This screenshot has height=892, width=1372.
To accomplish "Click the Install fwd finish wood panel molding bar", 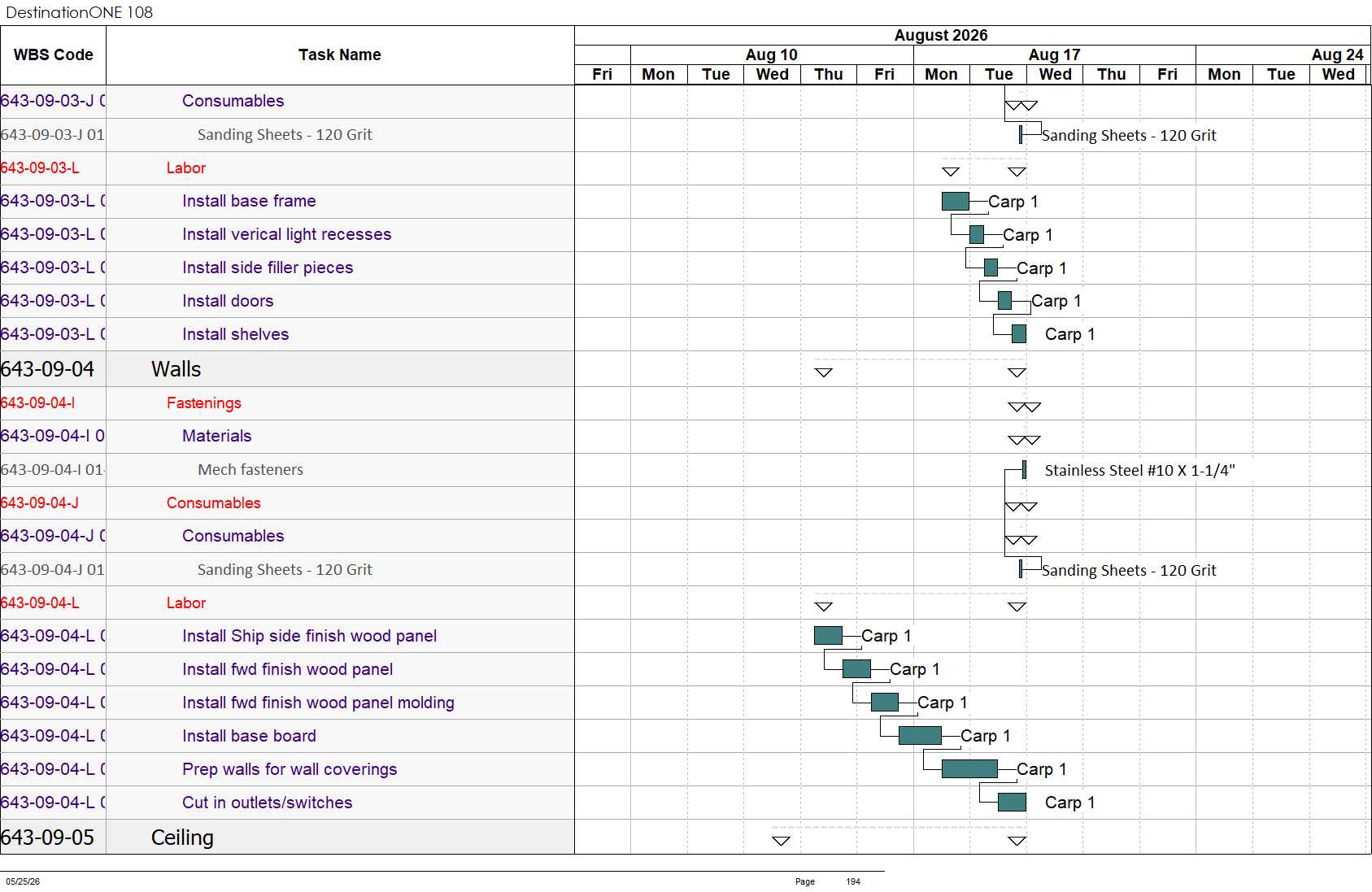I will (x=885, y=703).
